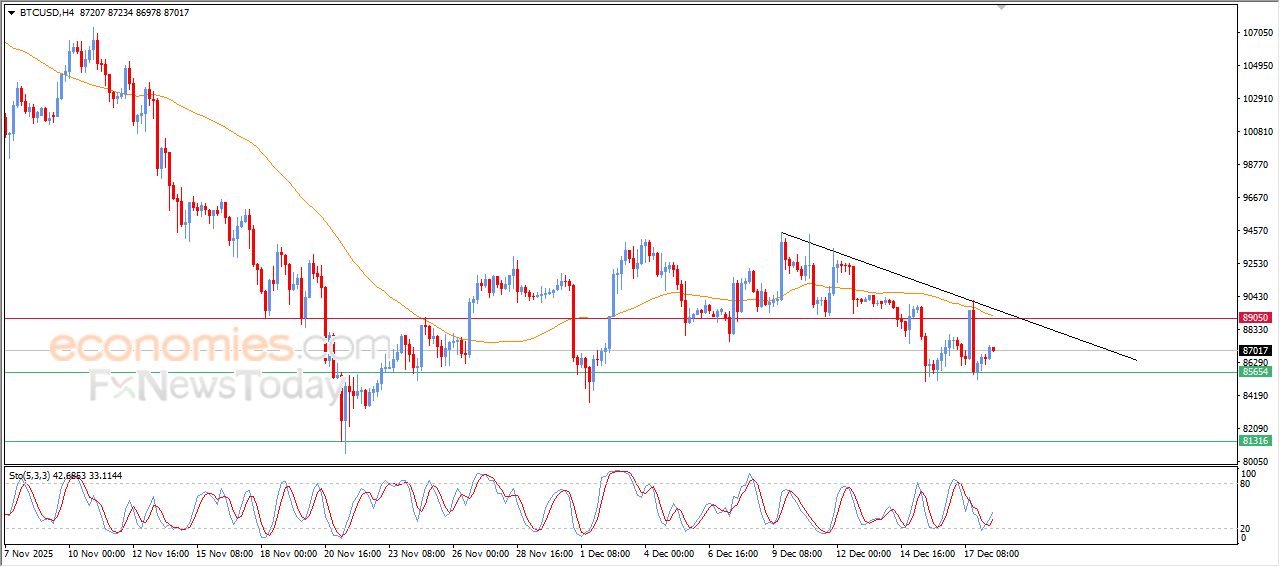The height and width of the screenshot is (567, 1280).
Task: Click the lower green horizontal support line
Action: coord(600,441)
